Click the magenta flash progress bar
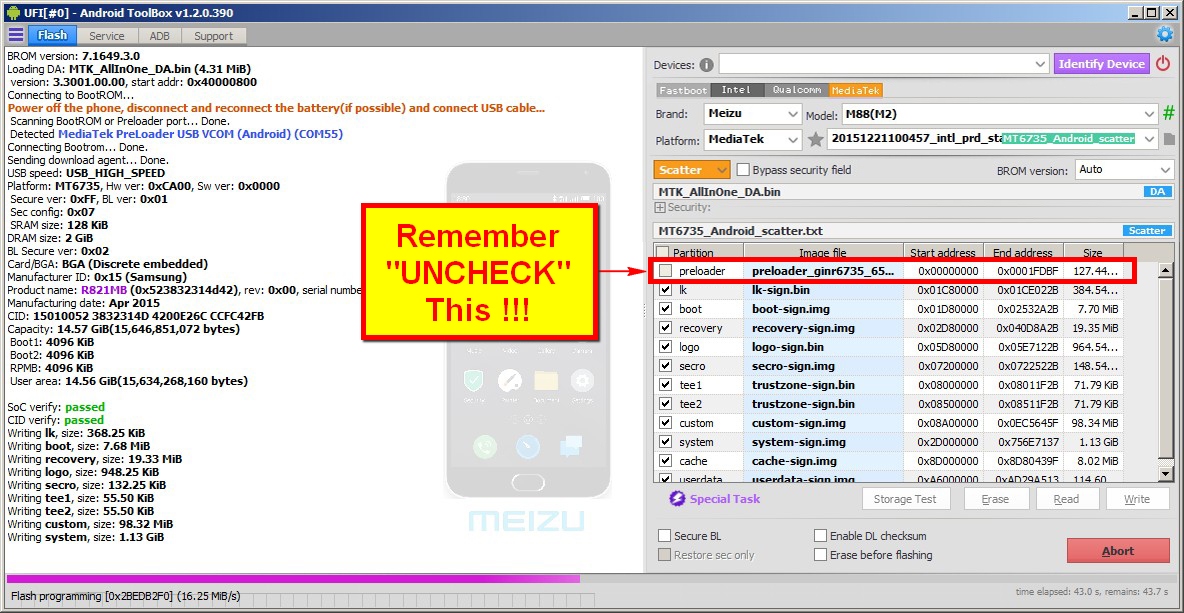The height and width of the screenshot is (613, 1184). [293, 579]
